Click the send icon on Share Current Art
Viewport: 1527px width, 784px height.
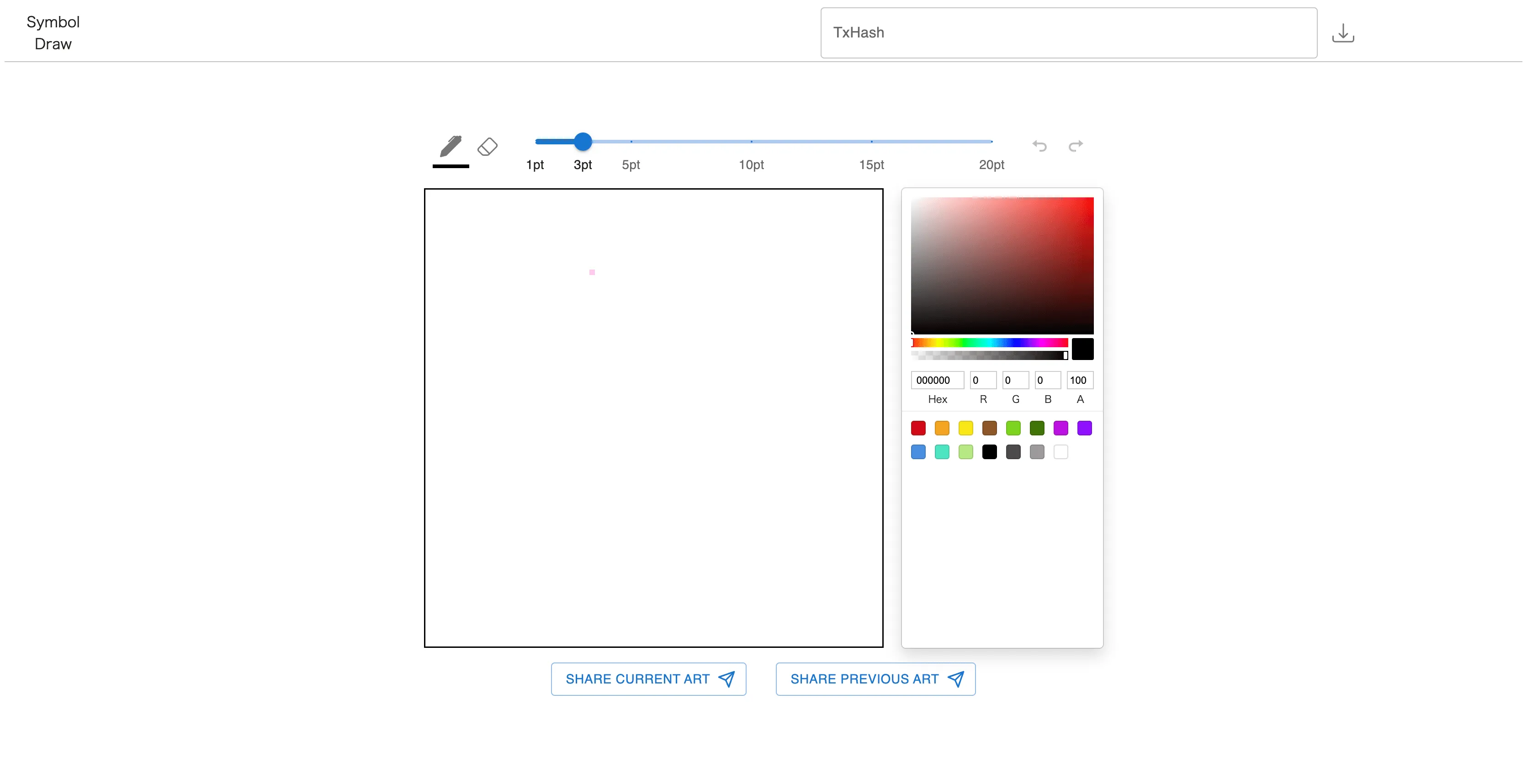[727, 679]
